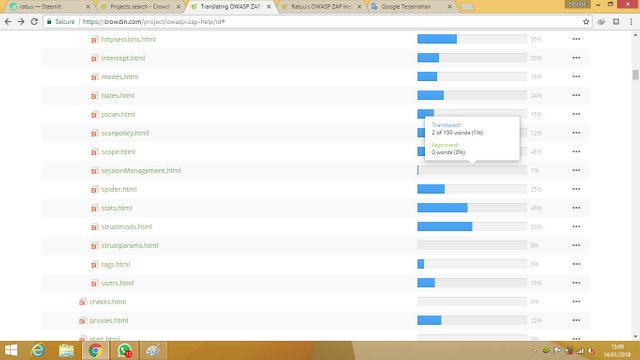The width and height of the screenshot is (640, 360).
Task: Open Windows Start menu
Action: tap(11, 351)
